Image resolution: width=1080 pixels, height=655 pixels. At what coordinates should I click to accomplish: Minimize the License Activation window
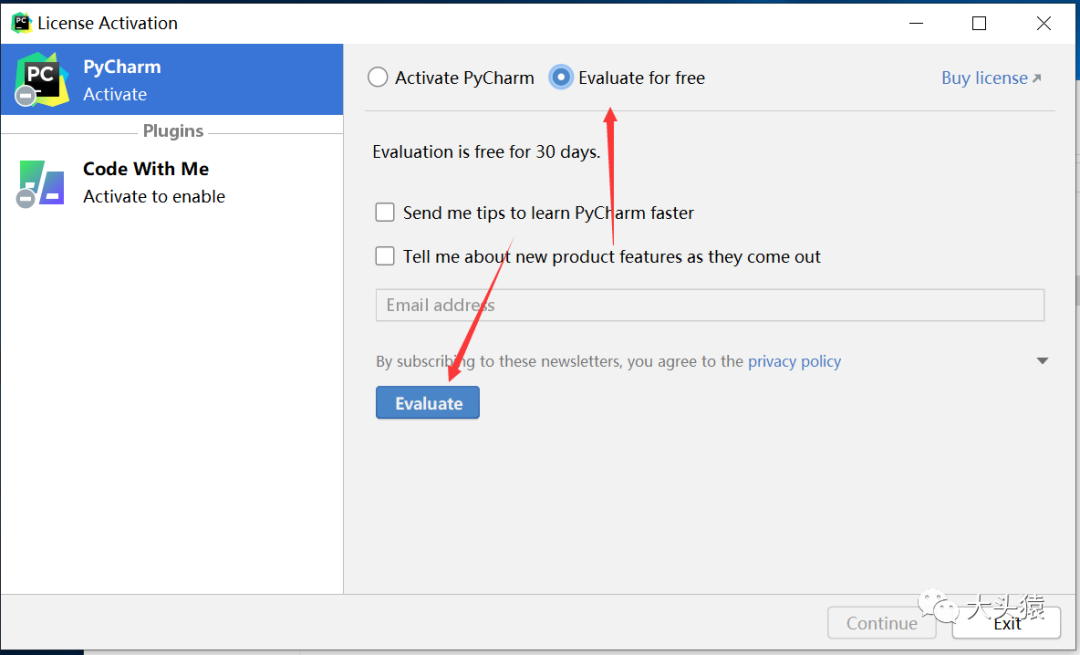[x=916, y=23]
